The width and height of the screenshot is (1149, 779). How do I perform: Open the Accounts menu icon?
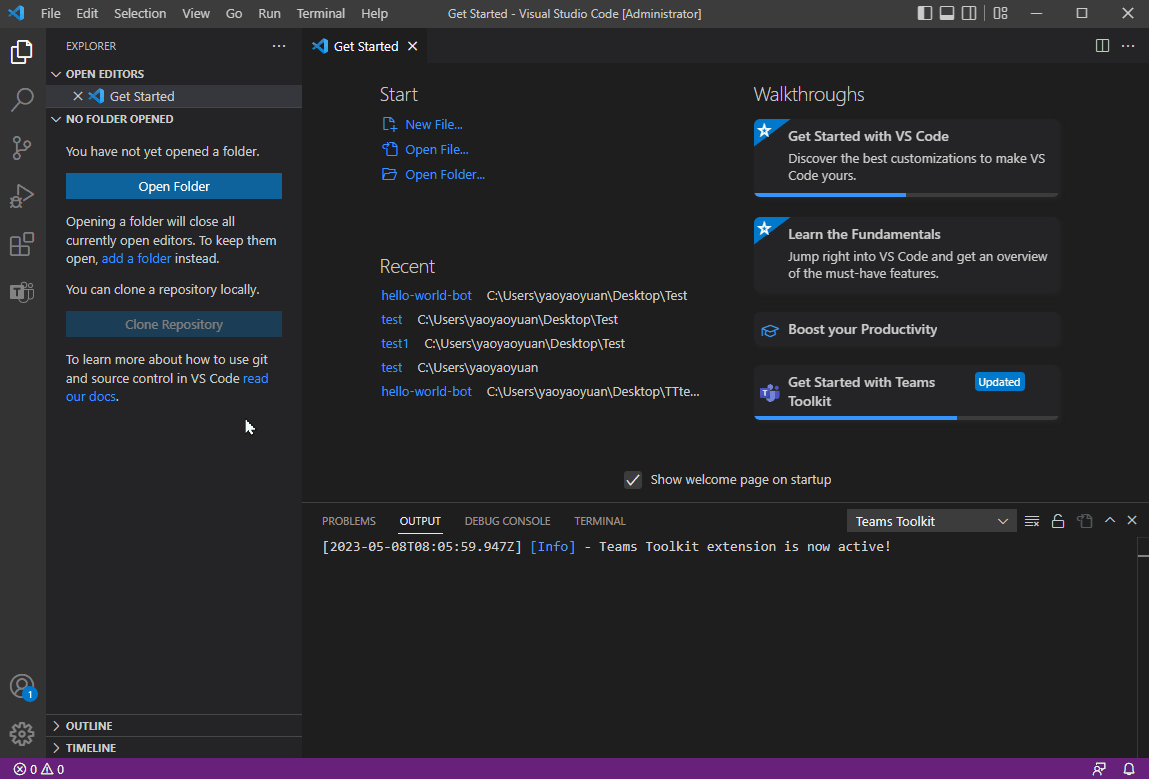22,687
